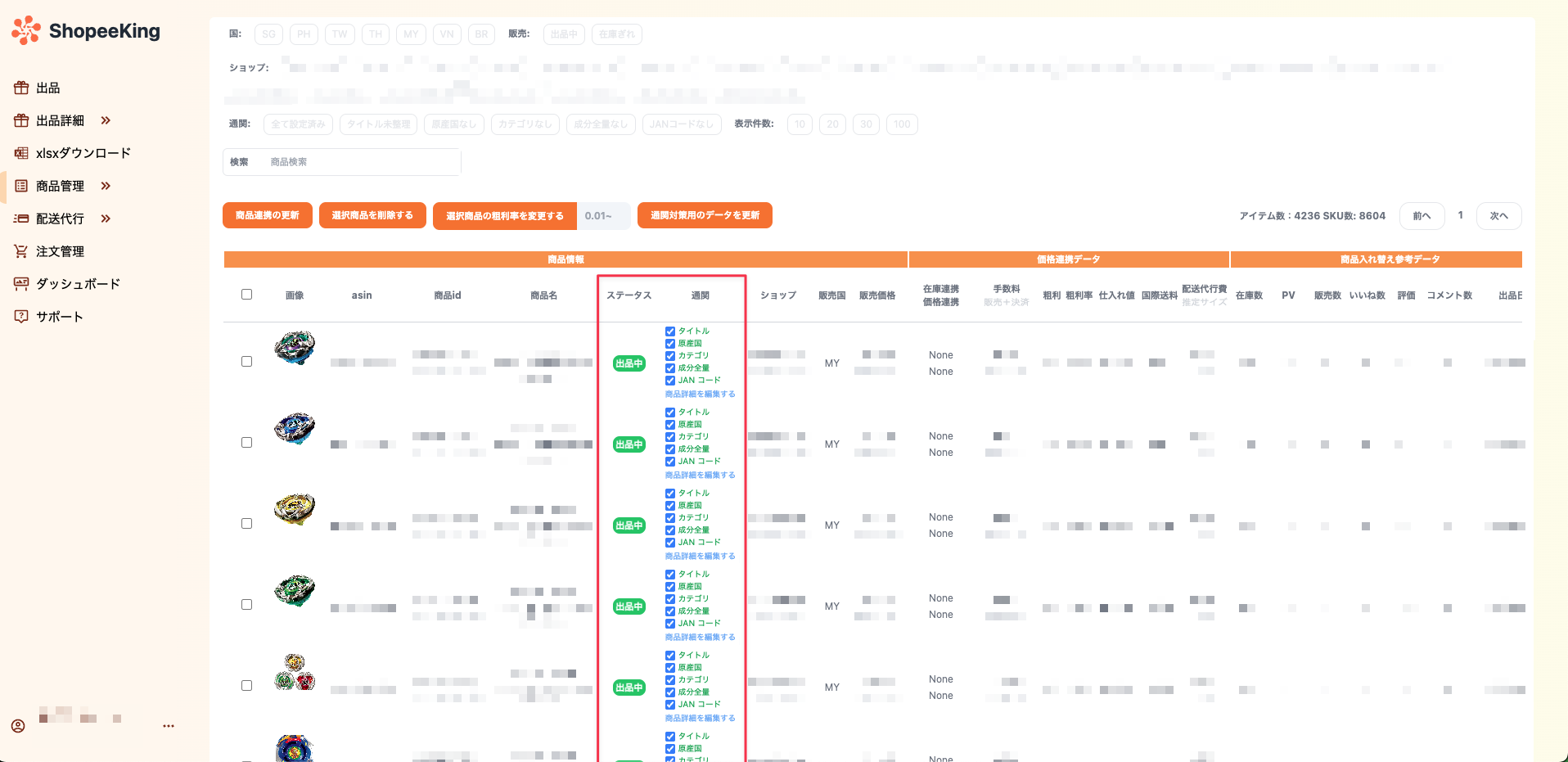This screenshot has height=762, width=1568.
Task: Click the サポート help icon
Action: (21, 317)
